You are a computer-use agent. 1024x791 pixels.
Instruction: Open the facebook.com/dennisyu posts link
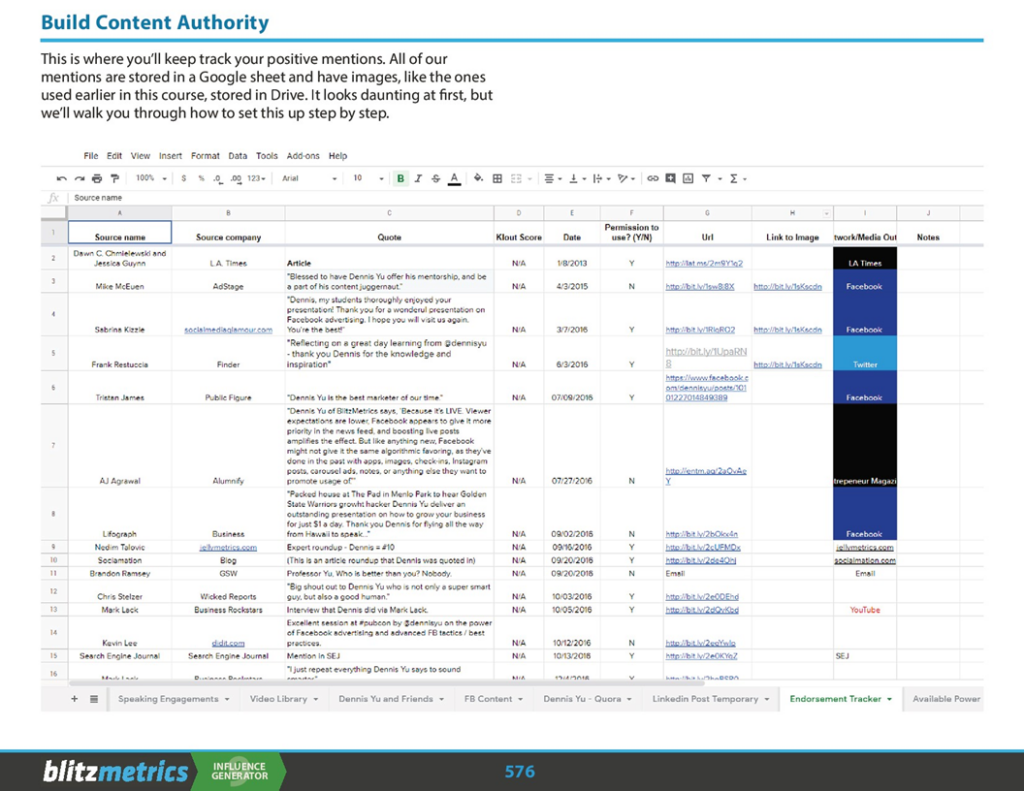707,387
